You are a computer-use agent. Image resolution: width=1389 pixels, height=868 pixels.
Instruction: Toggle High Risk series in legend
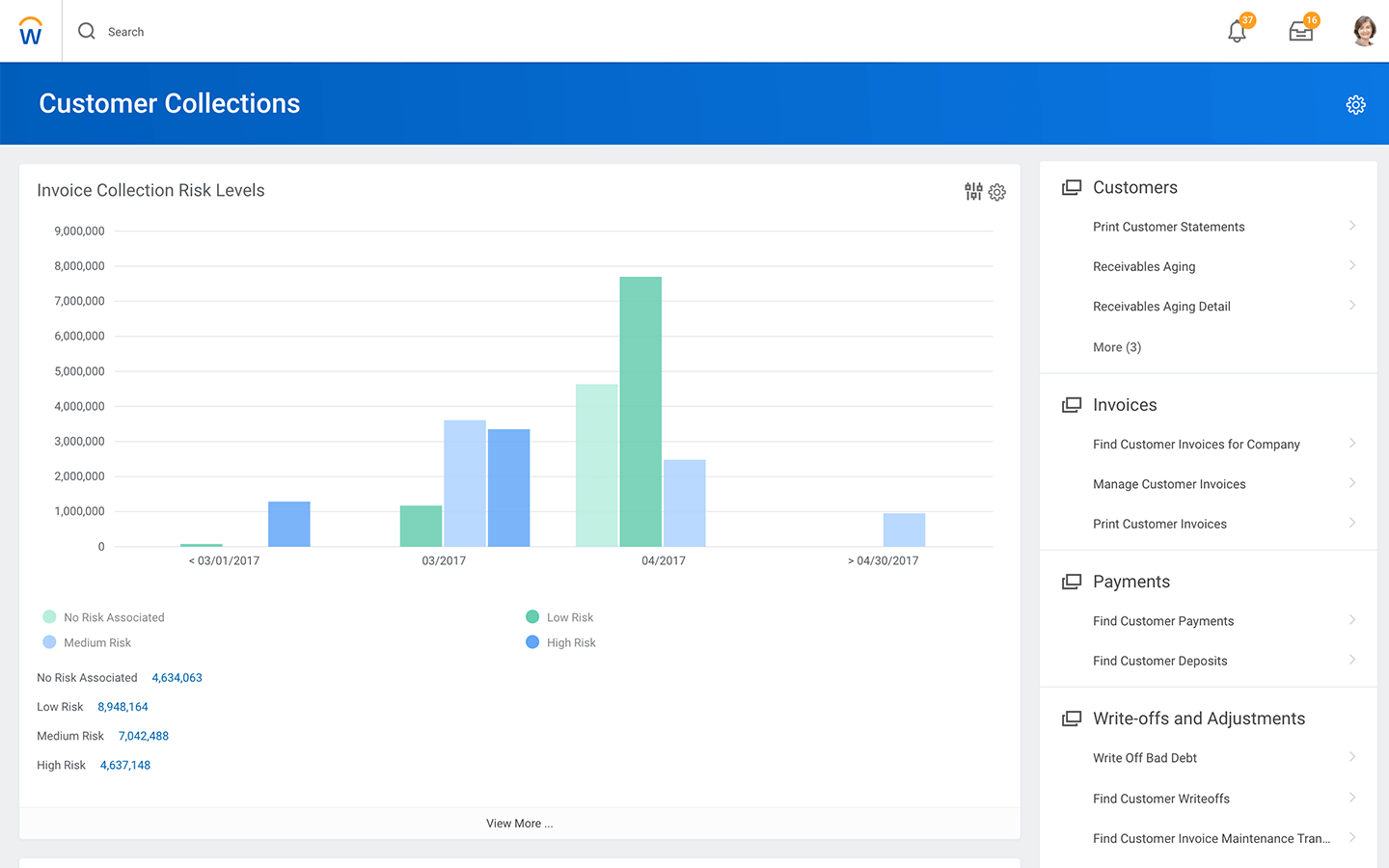pyautogui.click(x=571, y=643)
